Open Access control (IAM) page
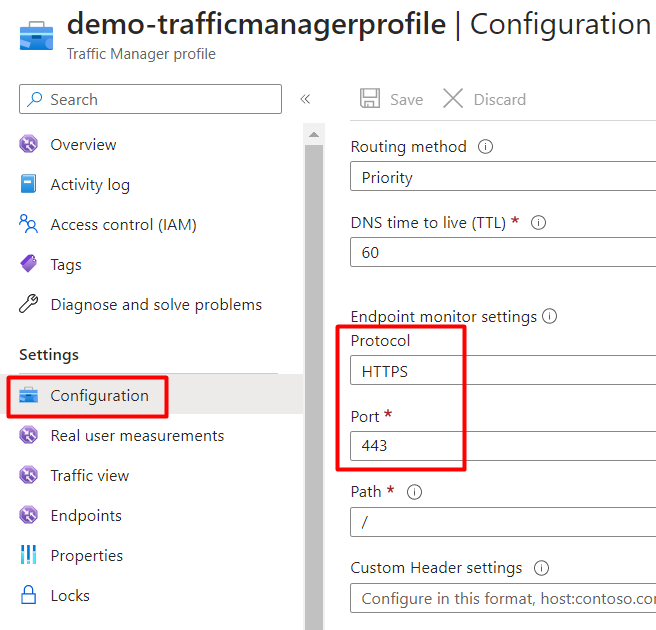The height and width of the screenshot is (630, 656). pyautogui.click(x=123, y=225)
